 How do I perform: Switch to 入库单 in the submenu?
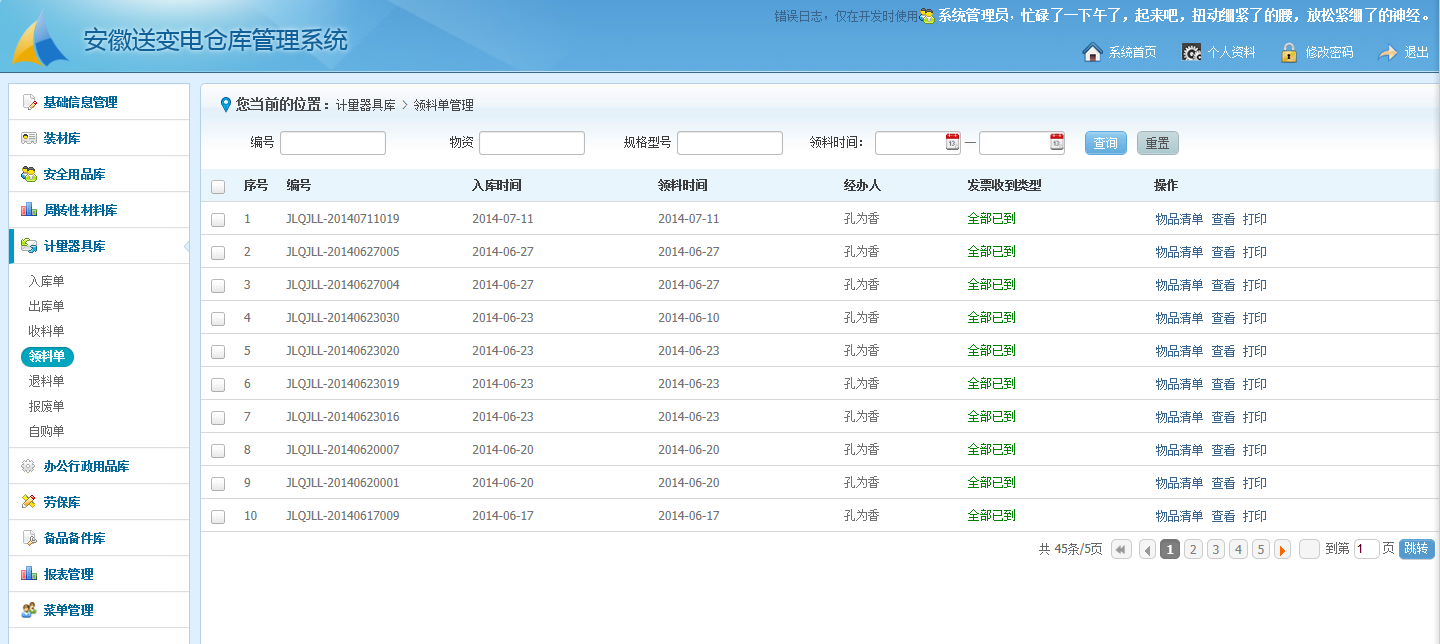[46, 281]
